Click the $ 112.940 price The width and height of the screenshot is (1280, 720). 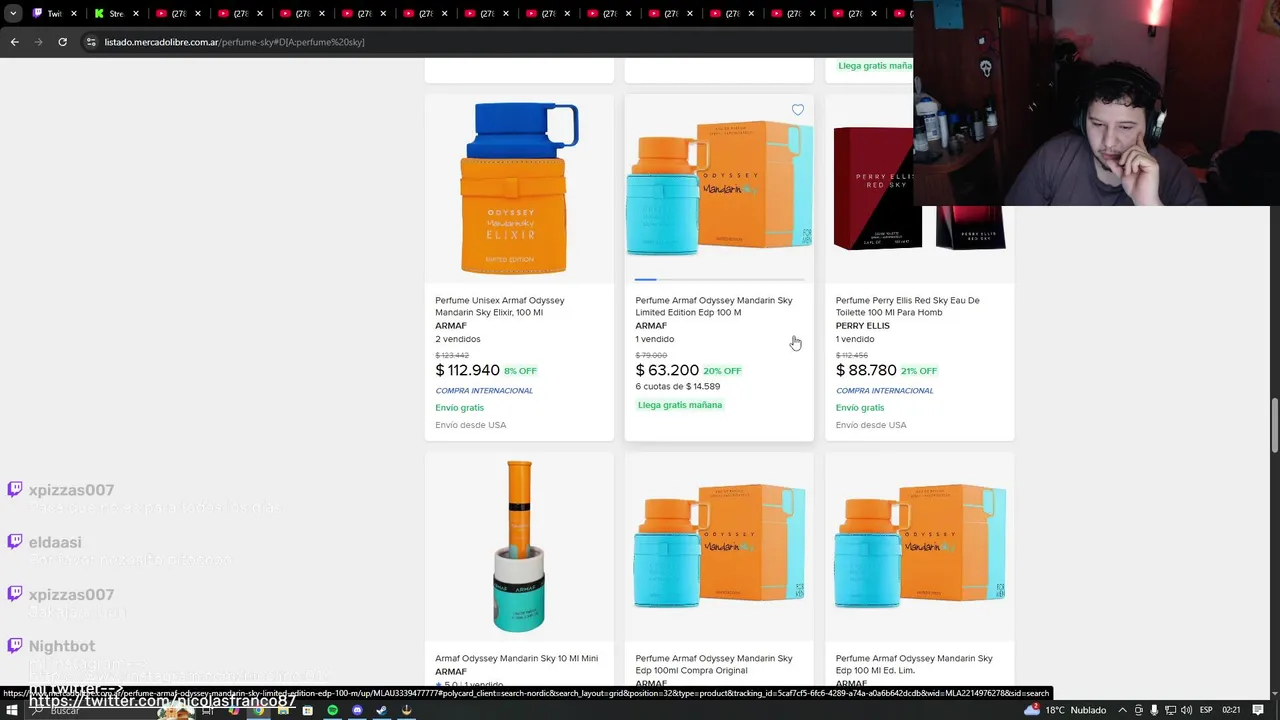(467, 370)
